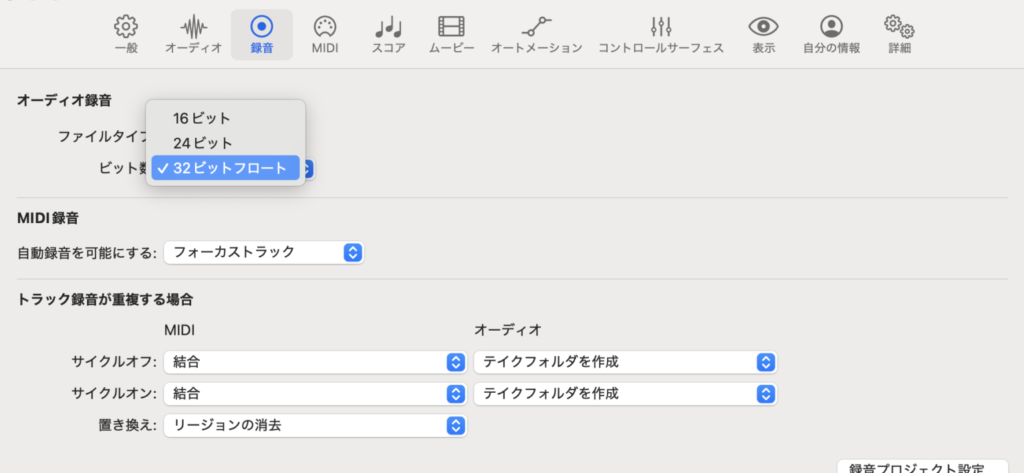This screenshot has width=1024, height=473.
Task: Open the オーディオ waveform icon tab
Action: [x=193, y=33]
